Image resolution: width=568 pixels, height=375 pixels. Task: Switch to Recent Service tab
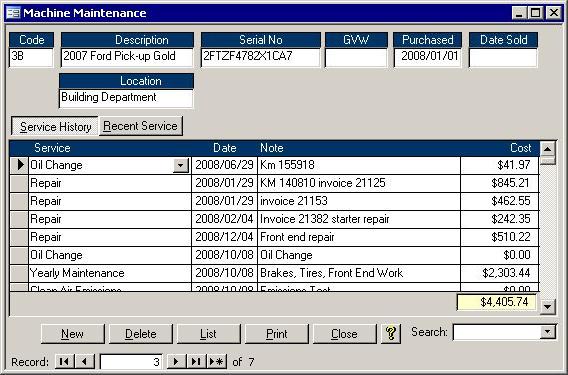pyautogui.click(x=140, y=126)
